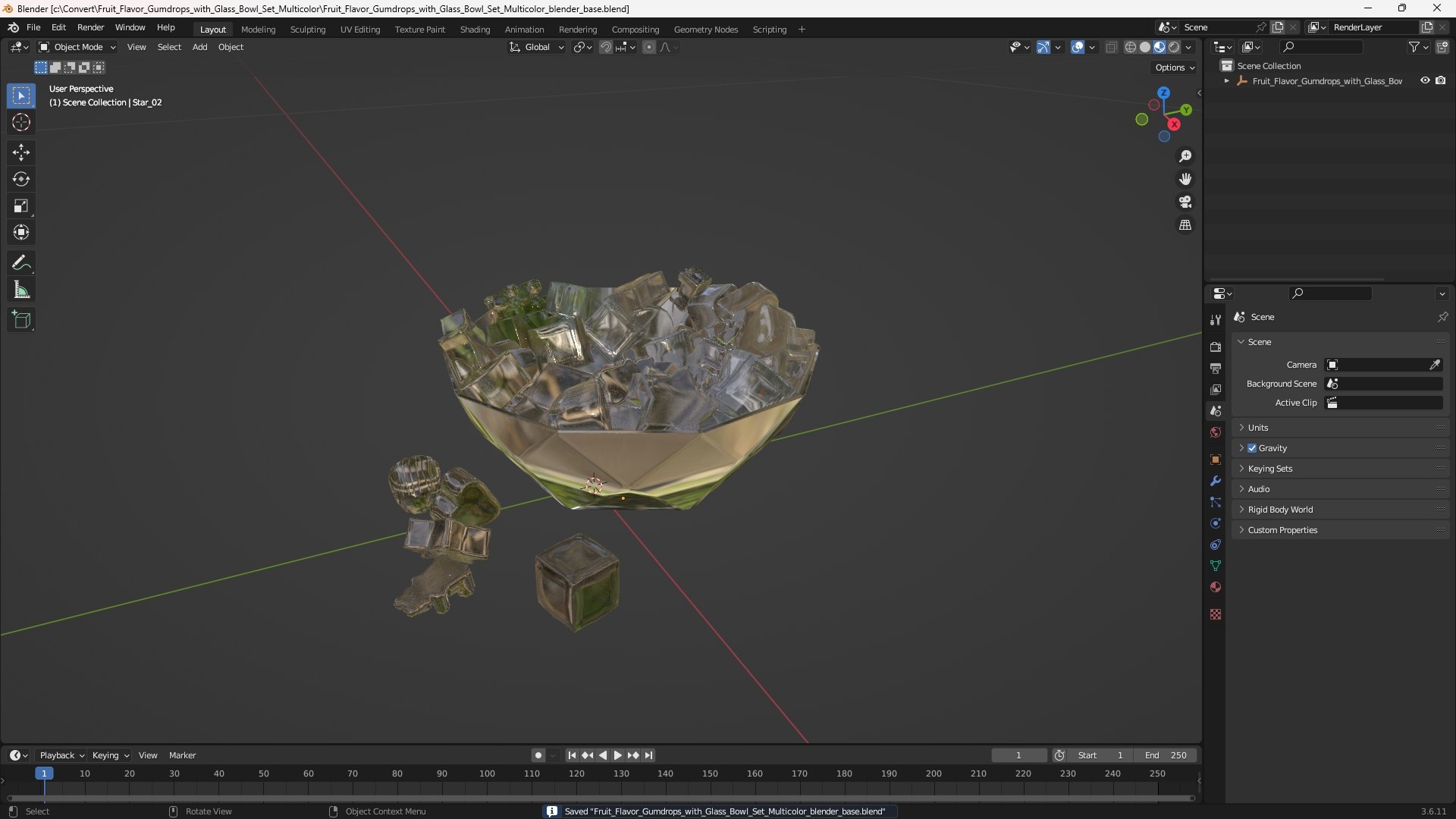This screenshot has width=1456, height=819.
Task: Click the camera eyedropper icon
Action: point(1435,365)
